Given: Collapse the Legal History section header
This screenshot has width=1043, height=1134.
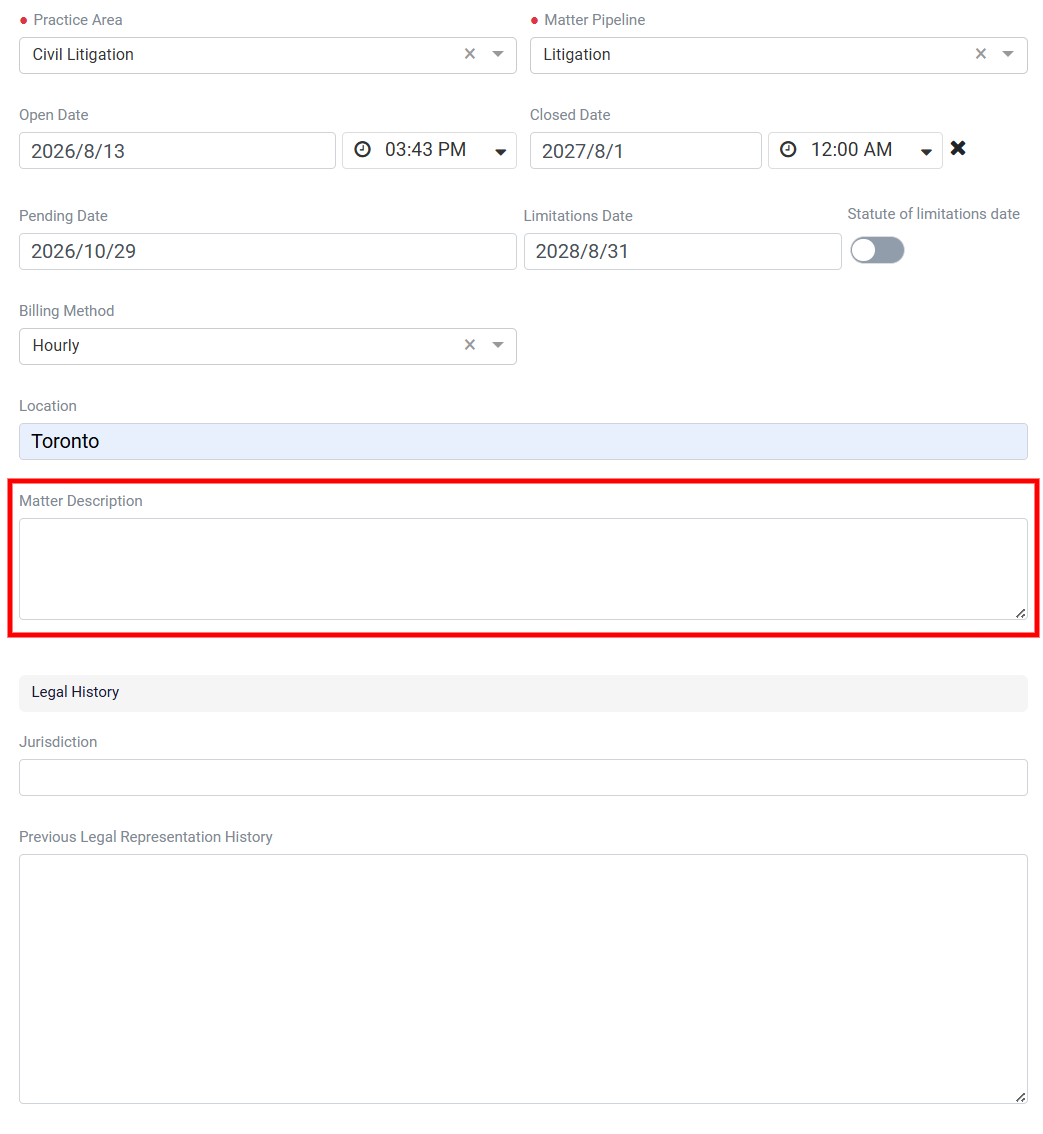Looking at the screenshot, I should tap(523, 693).
